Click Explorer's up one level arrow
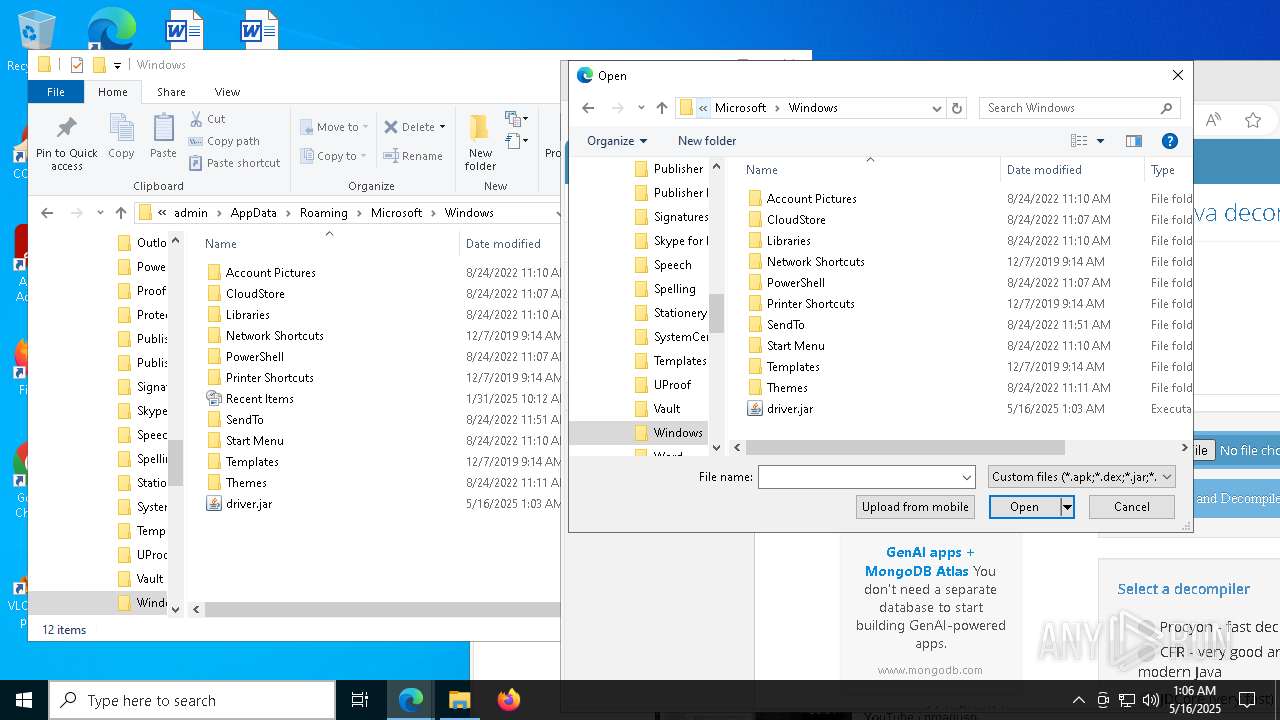This screenshot has height=720, width=1280. click(x=121, y=212)
